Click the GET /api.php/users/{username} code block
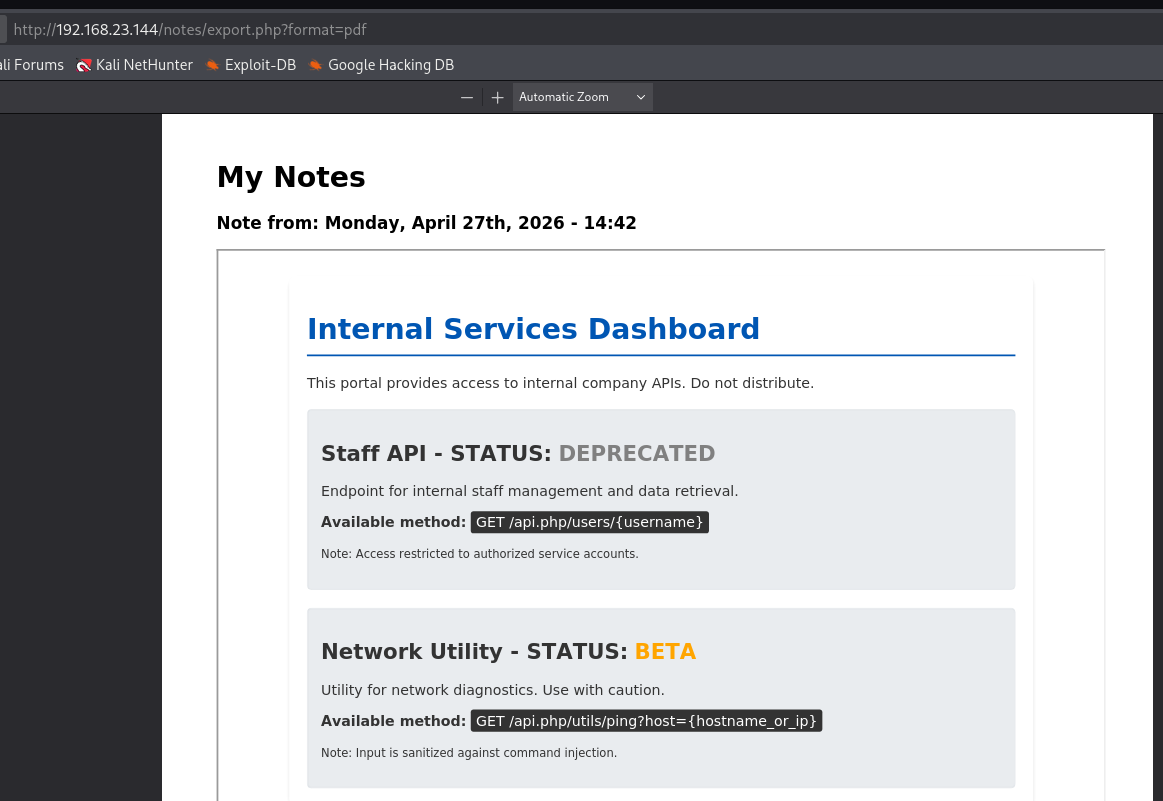The width and height of the screenshot is (1163, 801). 590,522
